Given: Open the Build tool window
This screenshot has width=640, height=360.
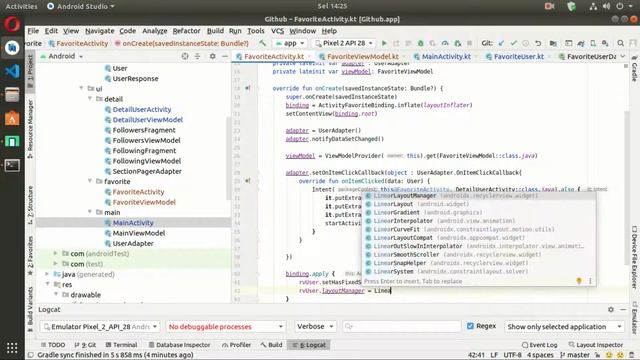Looking at the screenshot, I should coord(271,345).
